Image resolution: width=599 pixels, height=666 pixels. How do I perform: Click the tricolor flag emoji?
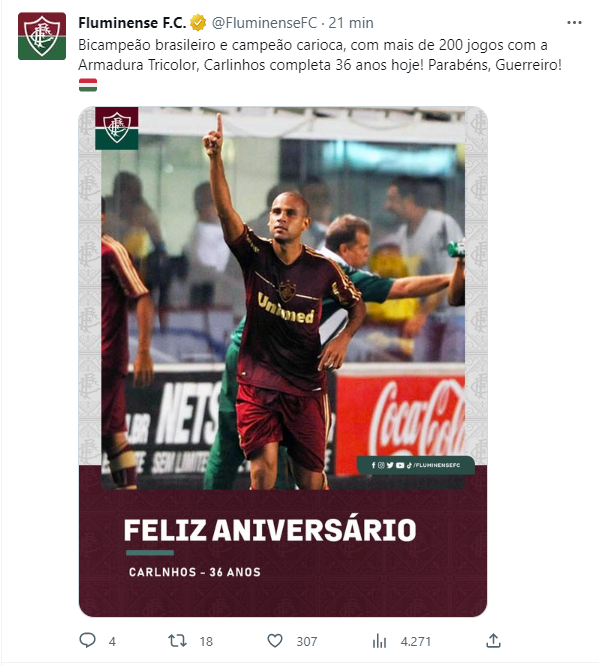coord(88,85)
